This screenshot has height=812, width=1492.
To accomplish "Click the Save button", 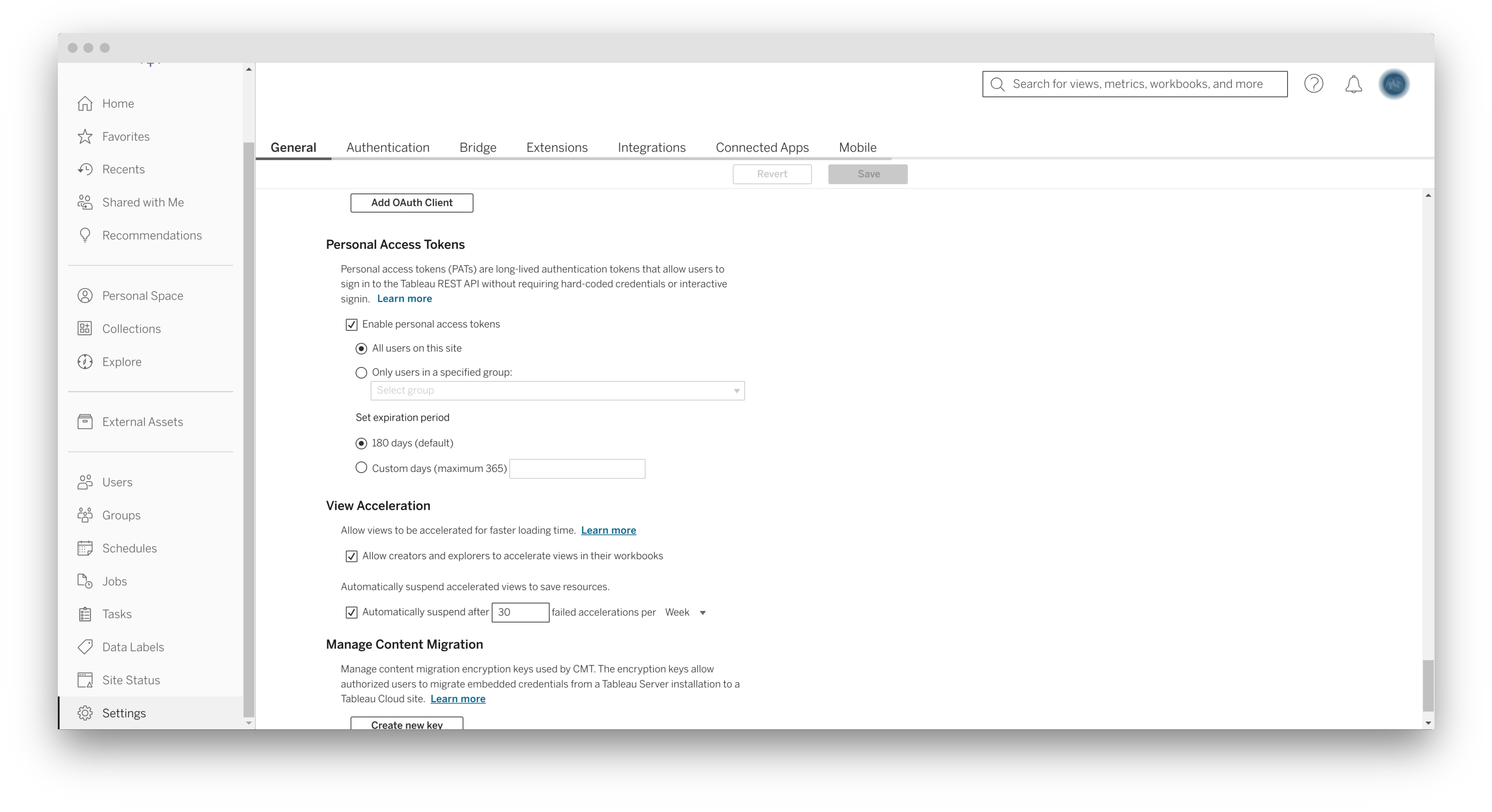I will point(867,174).
